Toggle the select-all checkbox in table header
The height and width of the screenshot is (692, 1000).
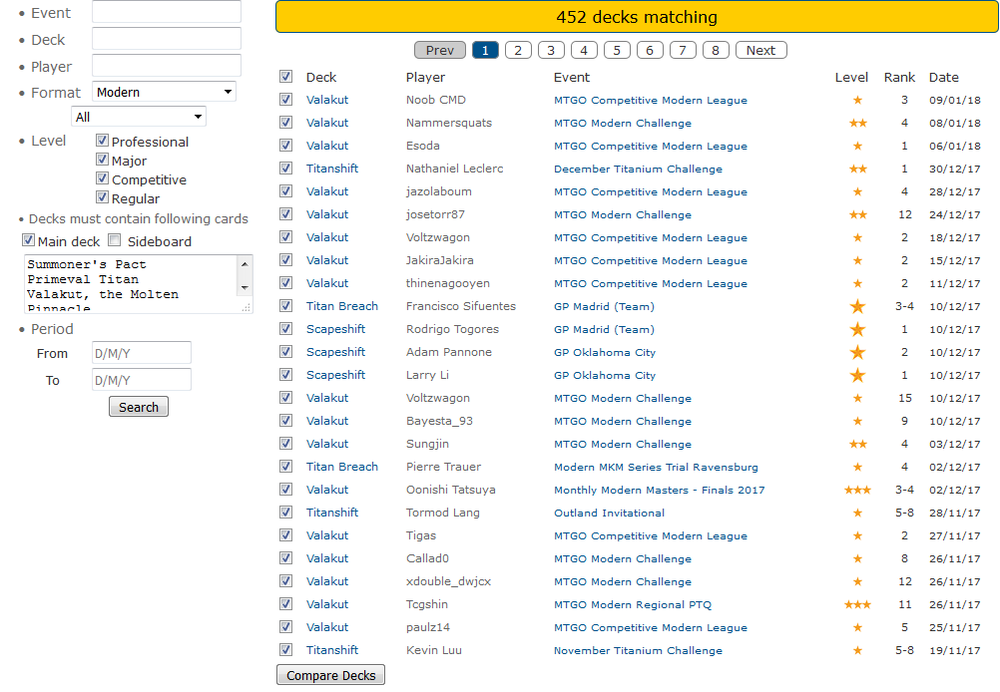(x=286, y=77)
